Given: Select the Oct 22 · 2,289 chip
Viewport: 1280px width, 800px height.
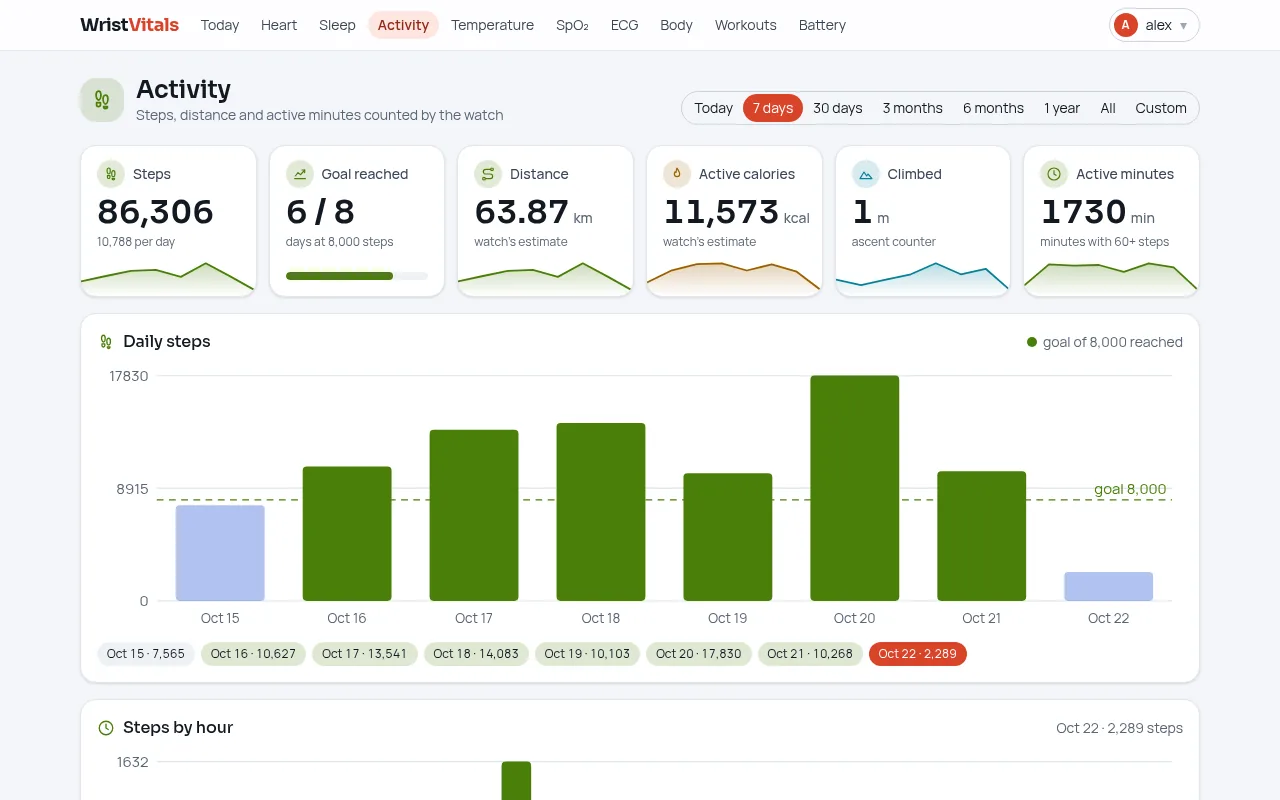Looking at the screenshot, I should point(918,654).
